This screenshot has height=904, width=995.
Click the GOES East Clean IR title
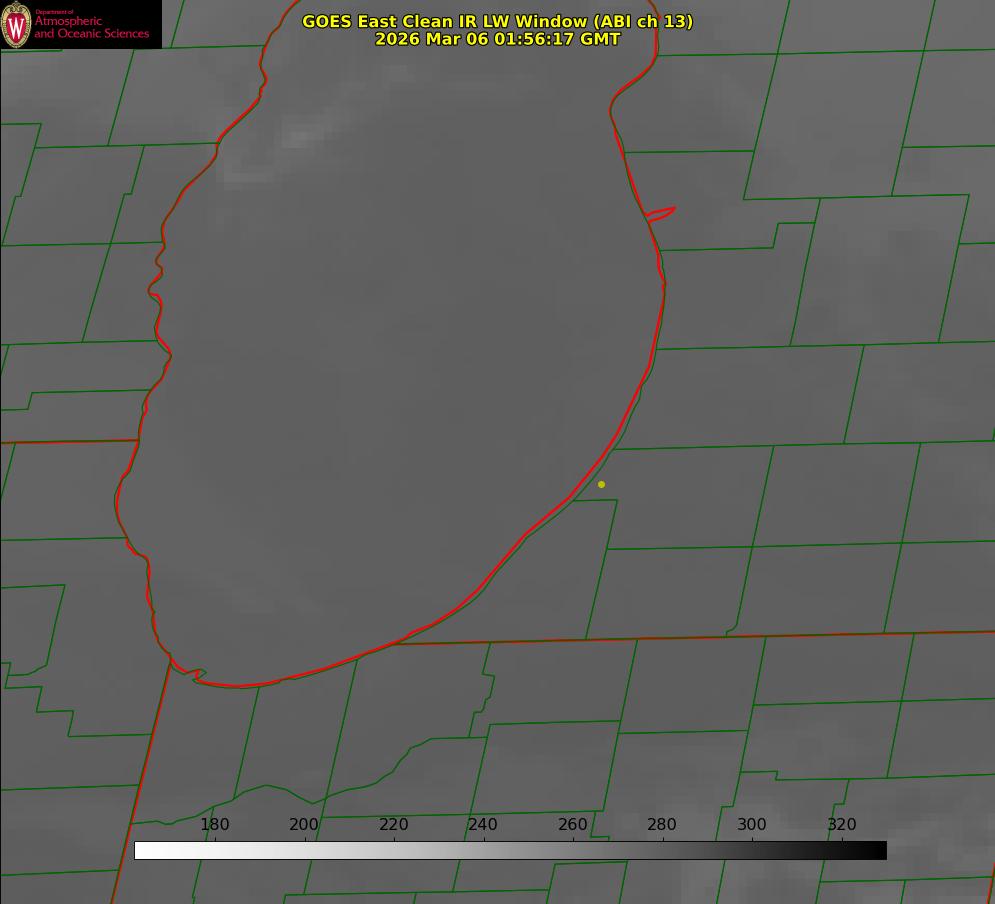[x=498, y=21]
